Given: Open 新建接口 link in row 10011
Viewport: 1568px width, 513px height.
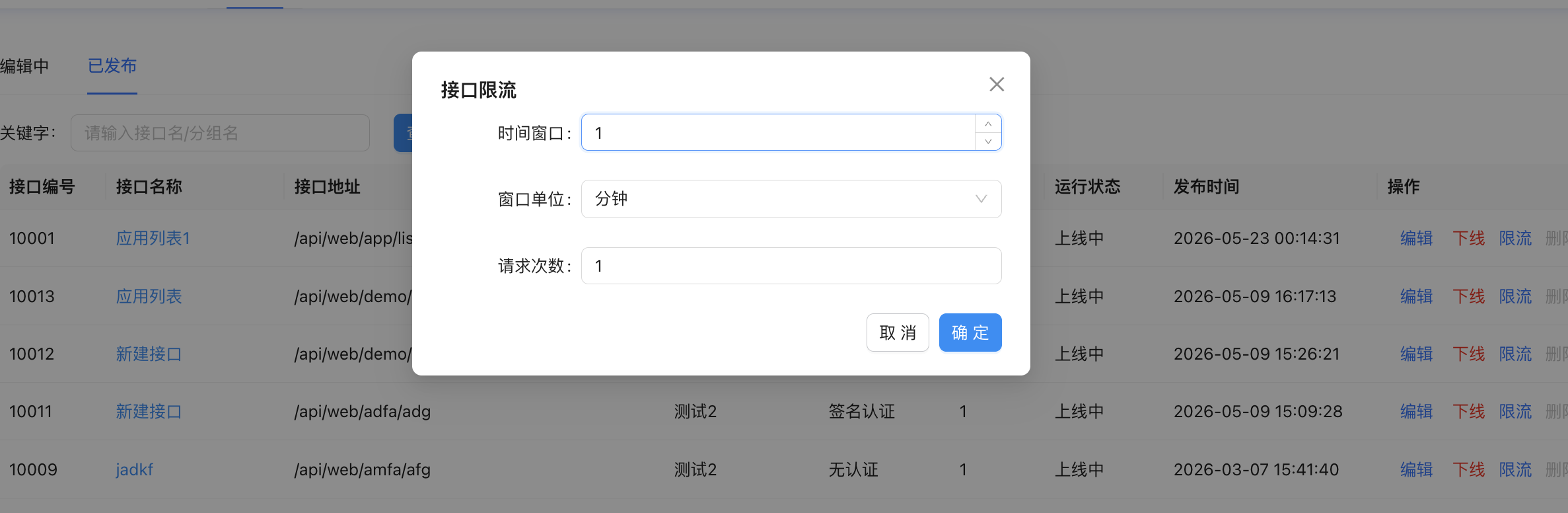Looking at the screenshot, I should click(x=149, y=411).
